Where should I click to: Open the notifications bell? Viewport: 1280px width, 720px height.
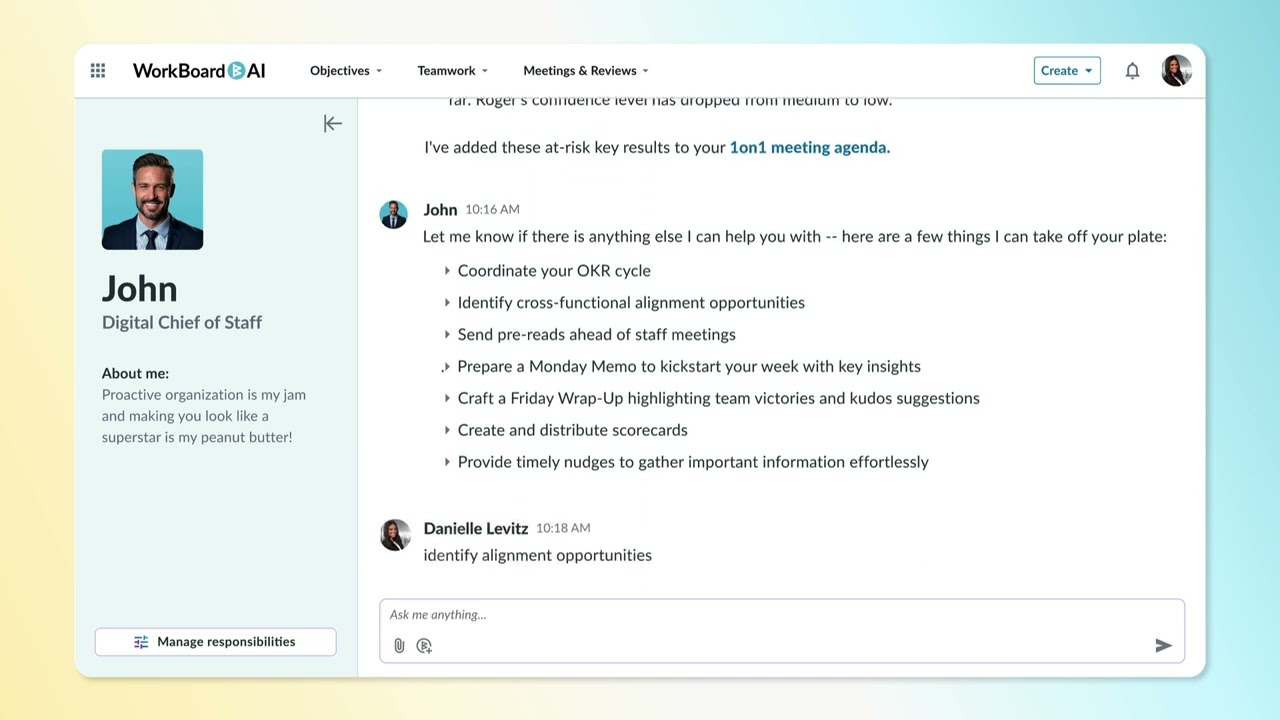(x=1132, y=70)
